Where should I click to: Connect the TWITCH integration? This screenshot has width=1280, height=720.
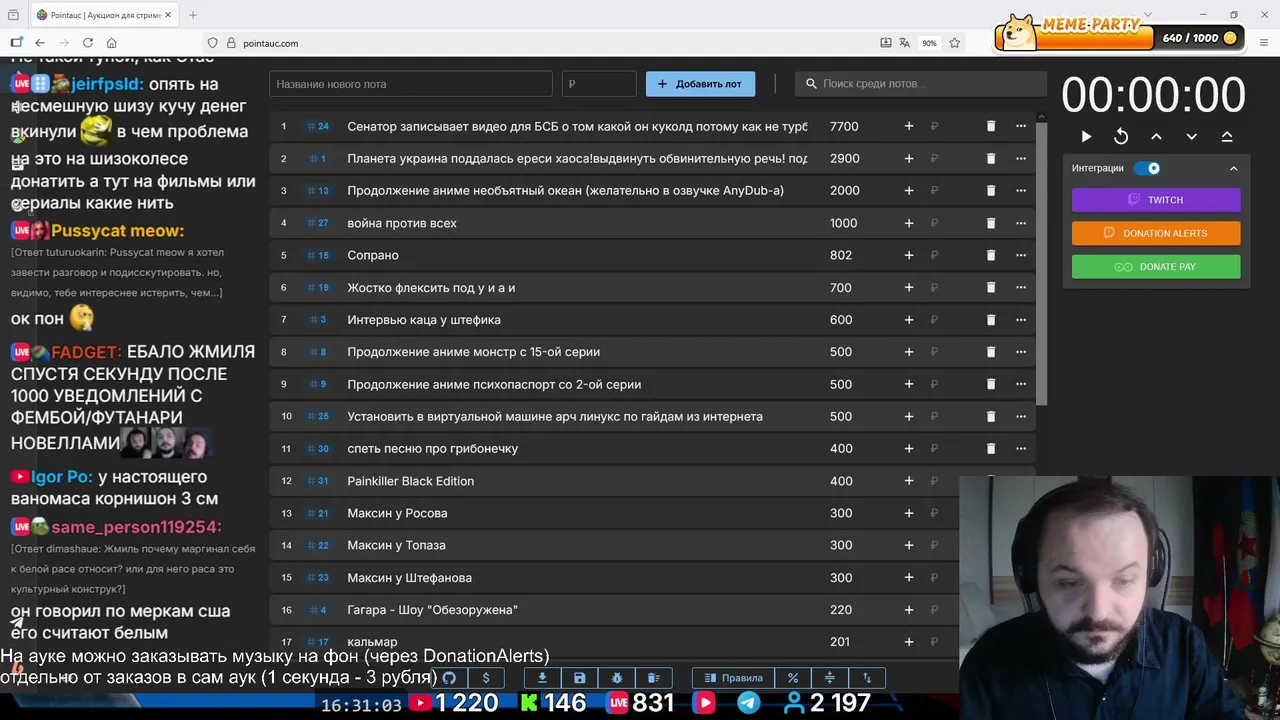[1156, 200]
